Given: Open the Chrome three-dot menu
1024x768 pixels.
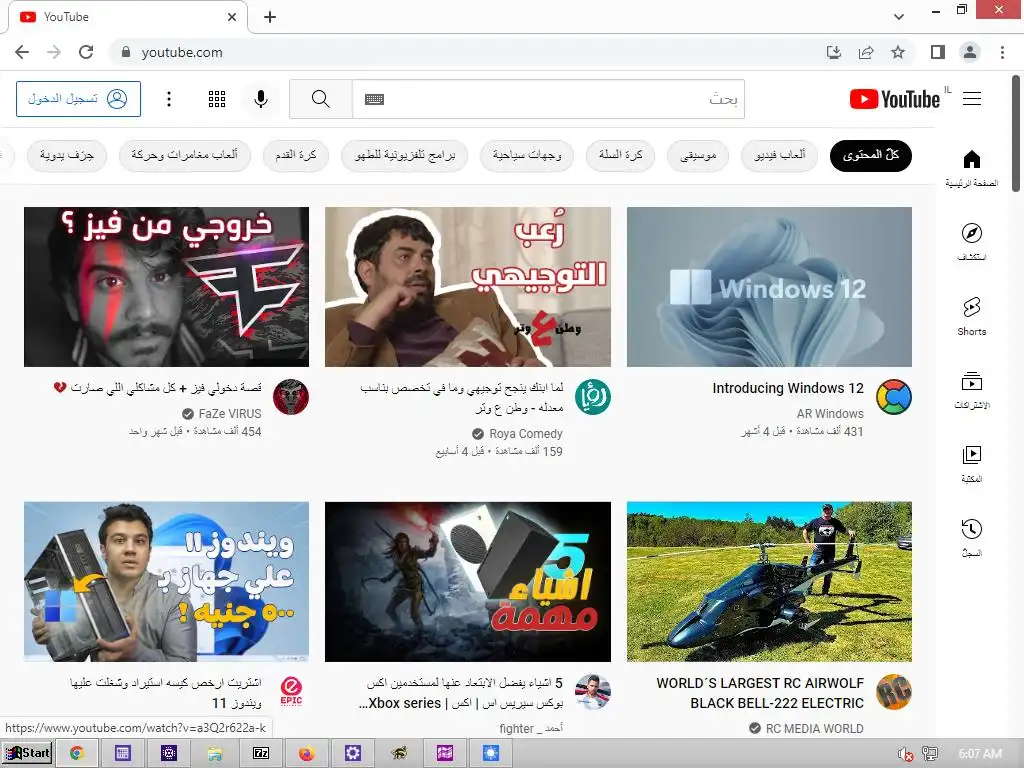Looking at the screenshot, I should (x=1002, y=52).
